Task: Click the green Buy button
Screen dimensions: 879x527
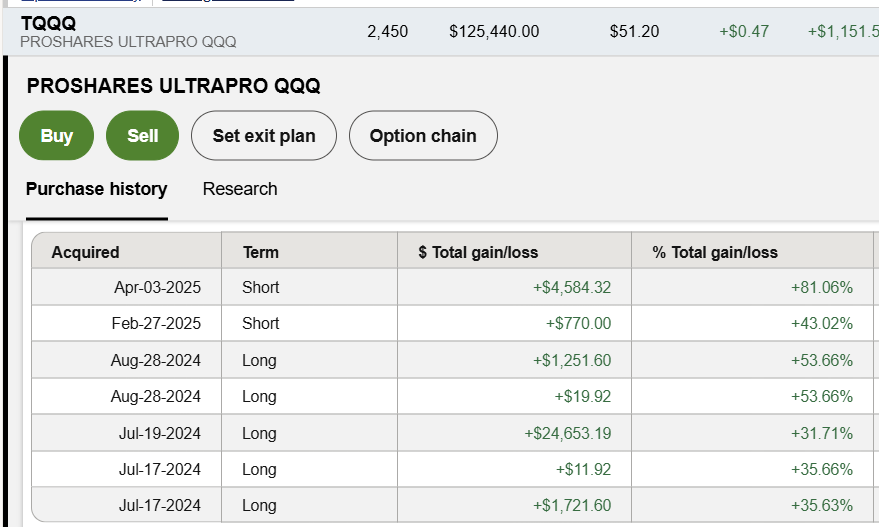Action: [56, 136]
